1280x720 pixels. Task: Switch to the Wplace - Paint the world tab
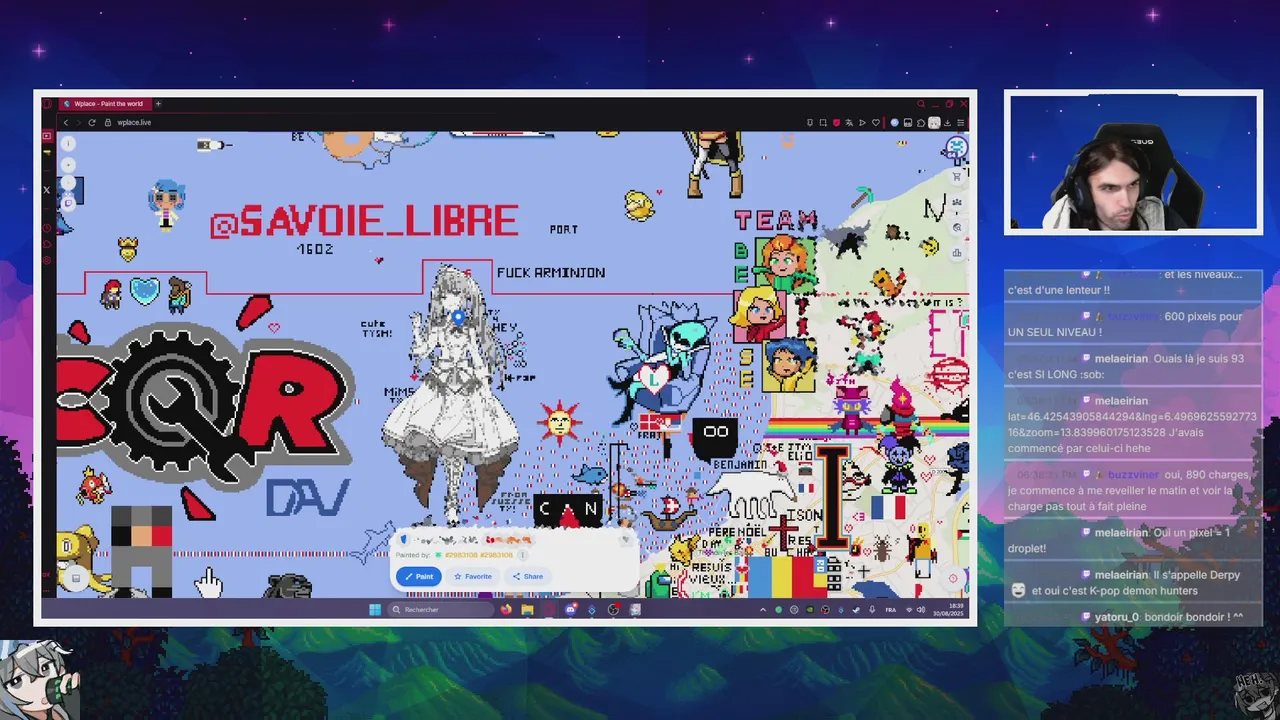(x=106, y=104)
